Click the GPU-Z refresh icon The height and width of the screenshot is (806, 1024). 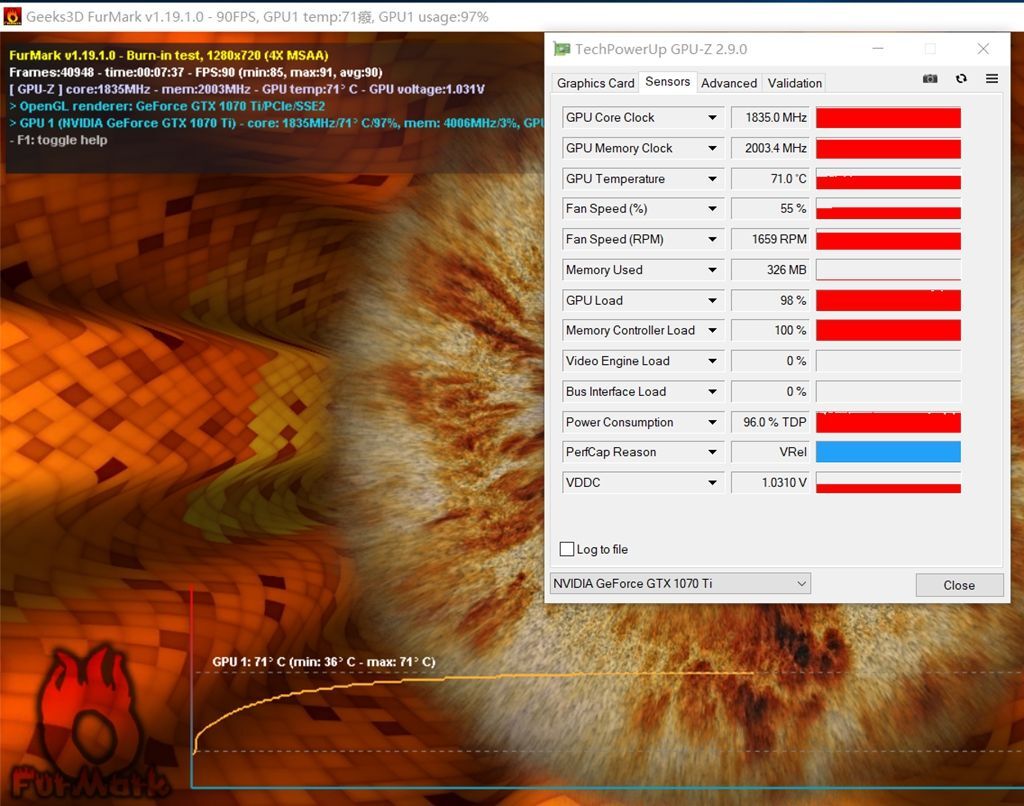point(961,79)
